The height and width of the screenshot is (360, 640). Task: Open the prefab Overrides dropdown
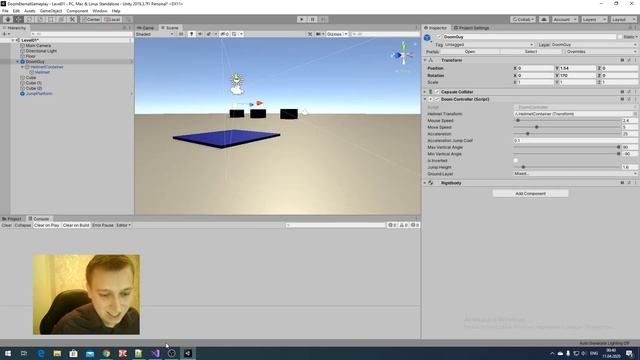click(600, 52)
